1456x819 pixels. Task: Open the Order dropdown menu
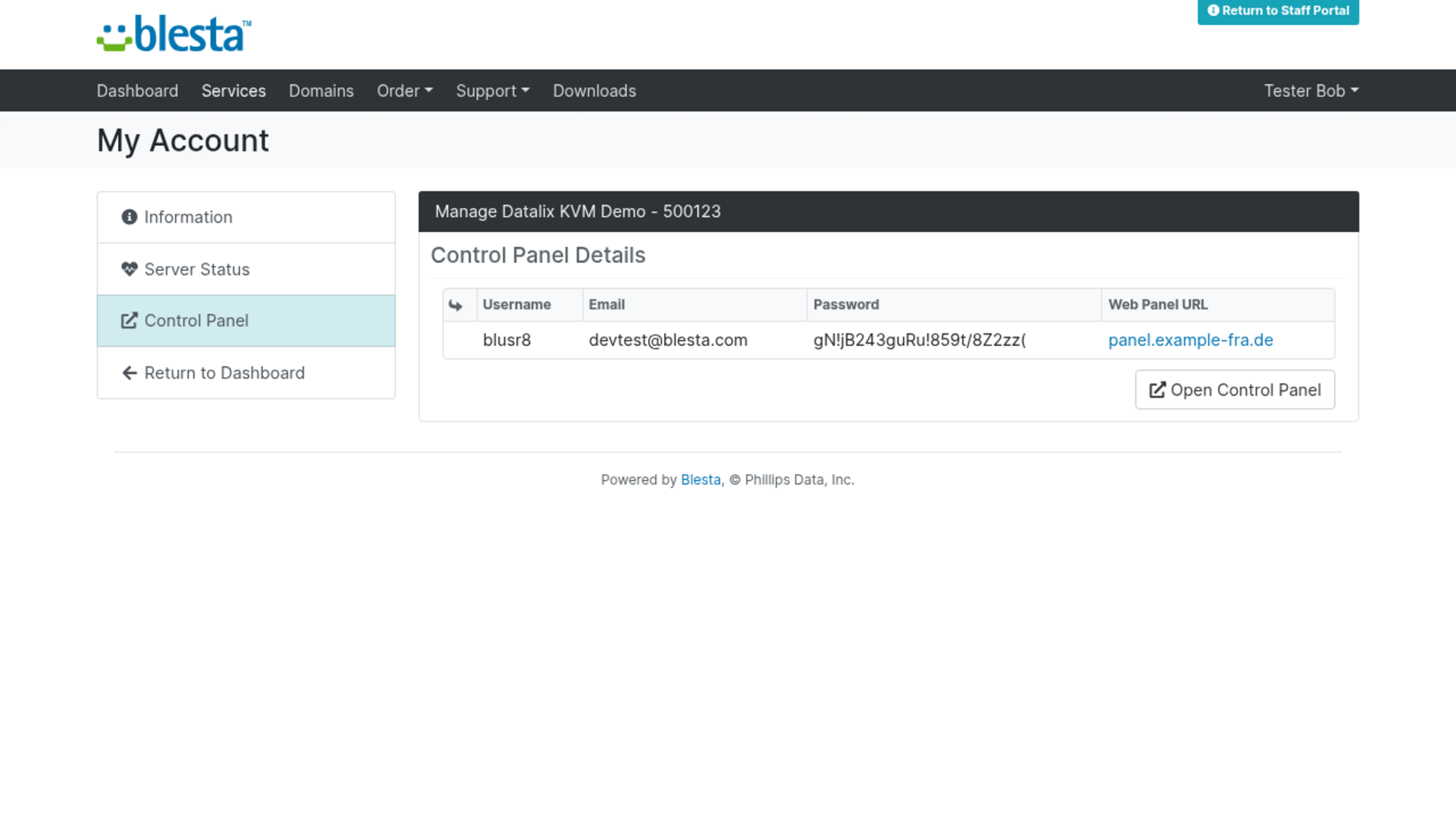[x=405, y=91]
